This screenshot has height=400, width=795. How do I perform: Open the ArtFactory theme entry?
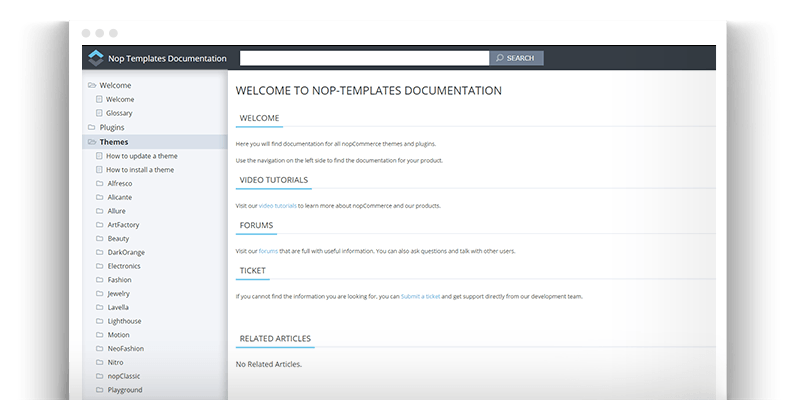point(123,225)
